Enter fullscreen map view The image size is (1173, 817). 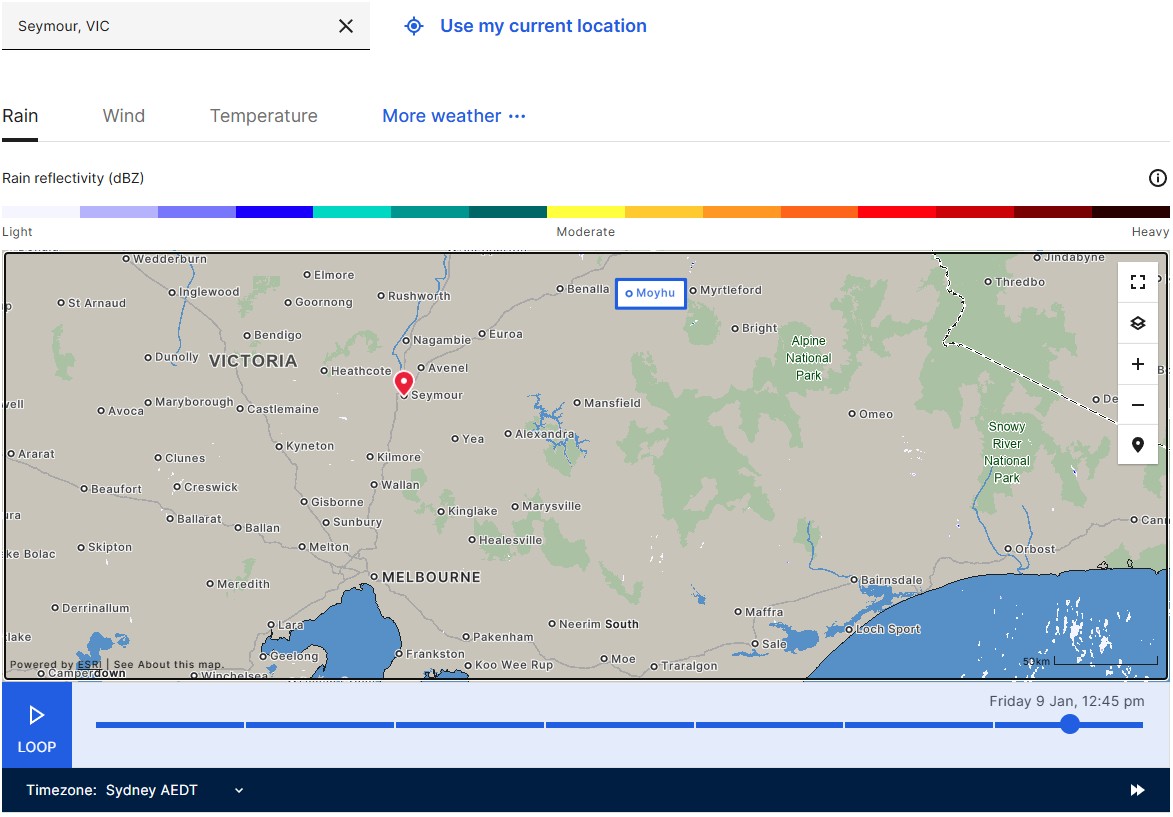(x=1138, y=282)
